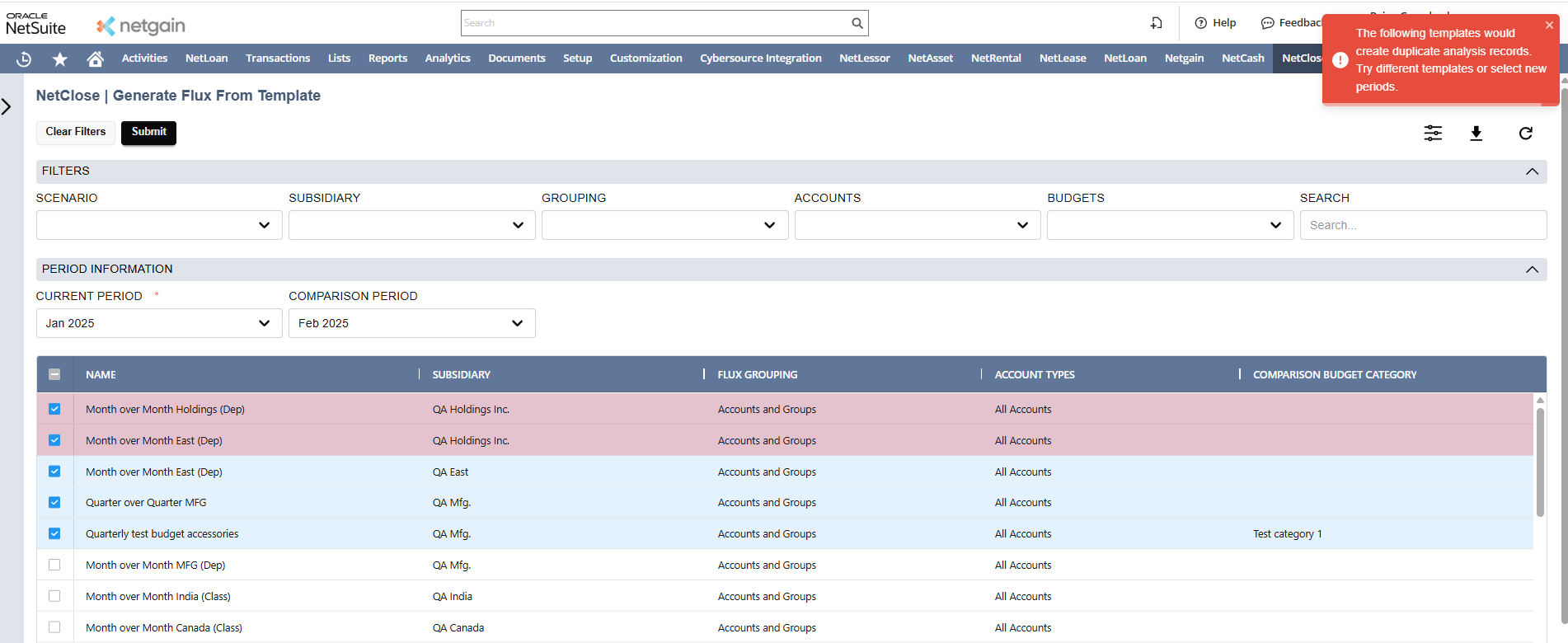Open the Current Period dropdown showing Jan 2025
This screenshot has height=643, width=1568.
(159, 323)
